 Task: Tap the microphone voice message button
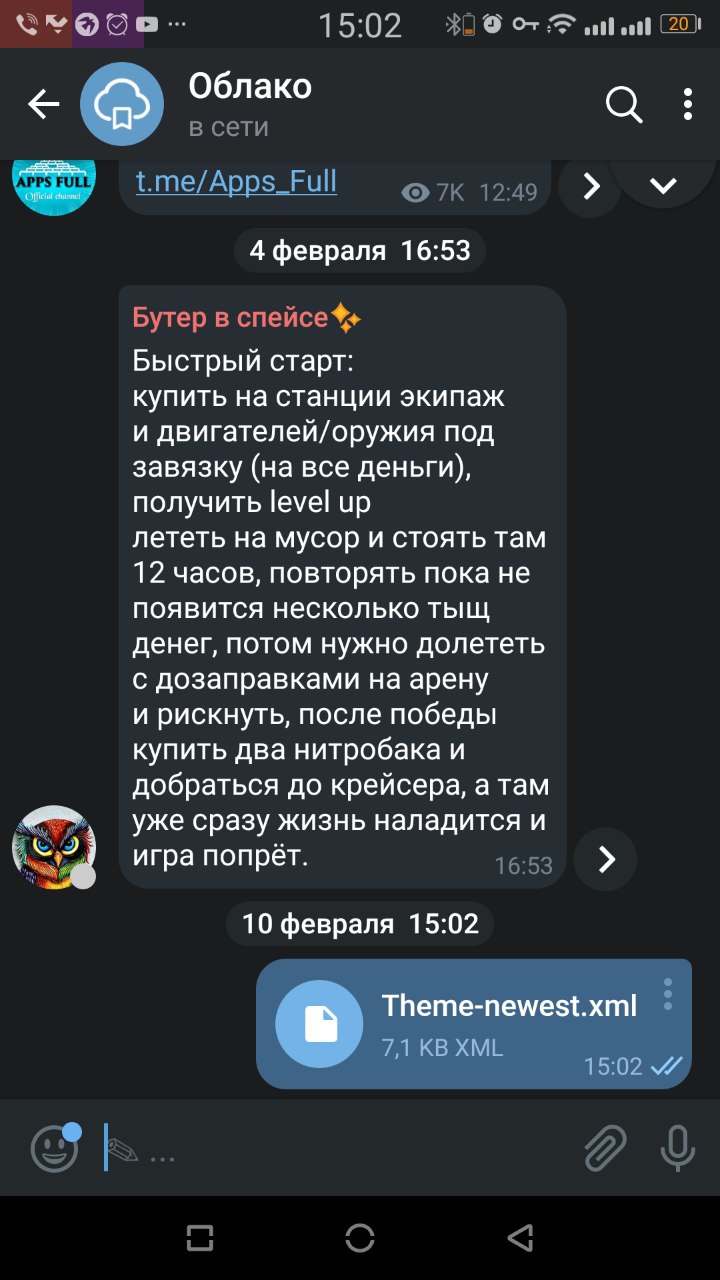pos(678,1148)
